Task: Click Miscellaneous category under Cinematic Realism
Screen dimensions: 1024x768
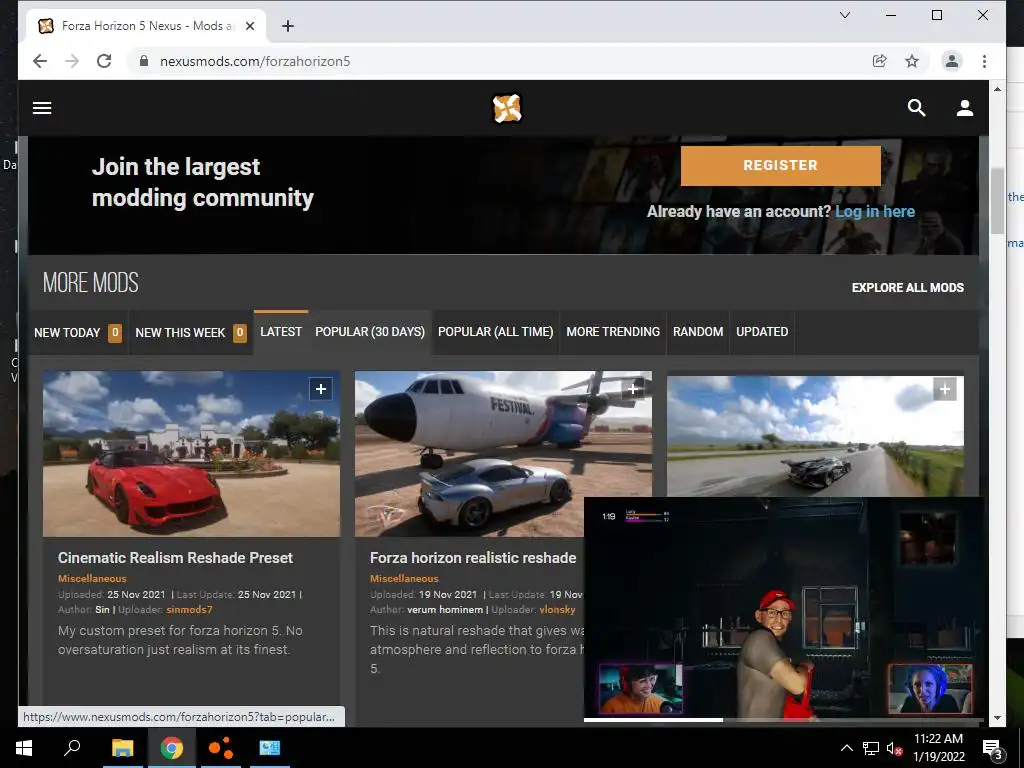Action: (92, 579)
